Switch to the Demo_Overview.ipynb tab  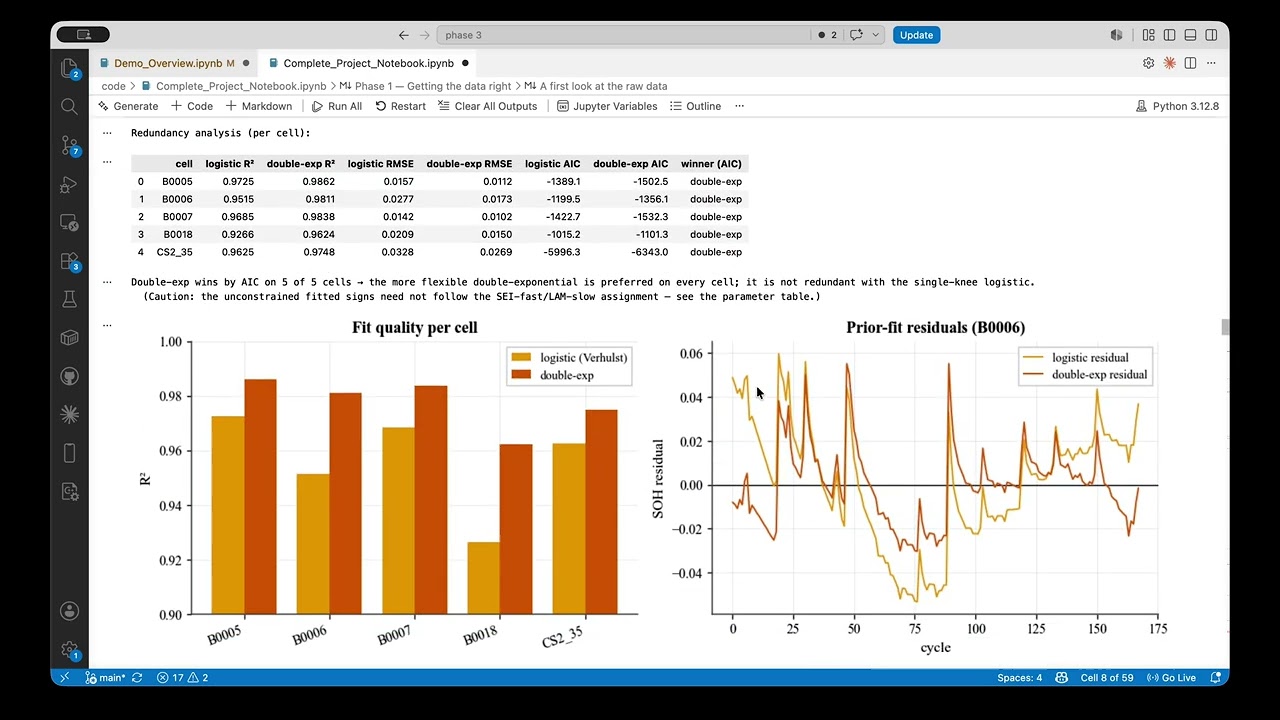(173, 63)
